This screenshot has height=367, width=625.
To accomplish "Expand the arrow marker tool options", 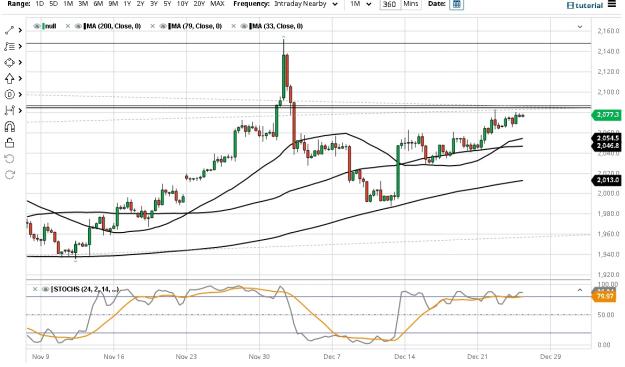I will tap(20, 79).
